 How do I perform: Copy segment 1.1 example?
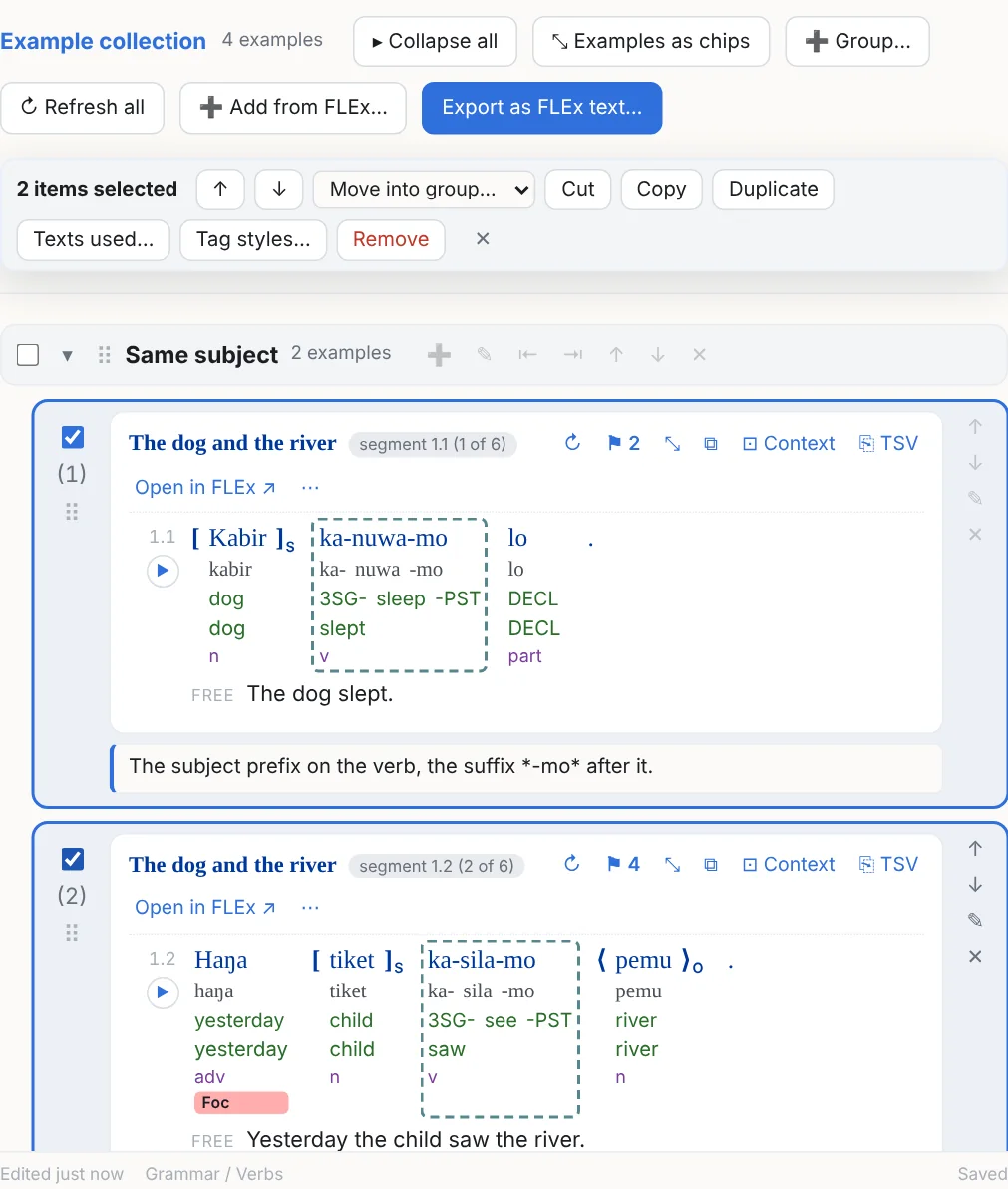(711, 444)
